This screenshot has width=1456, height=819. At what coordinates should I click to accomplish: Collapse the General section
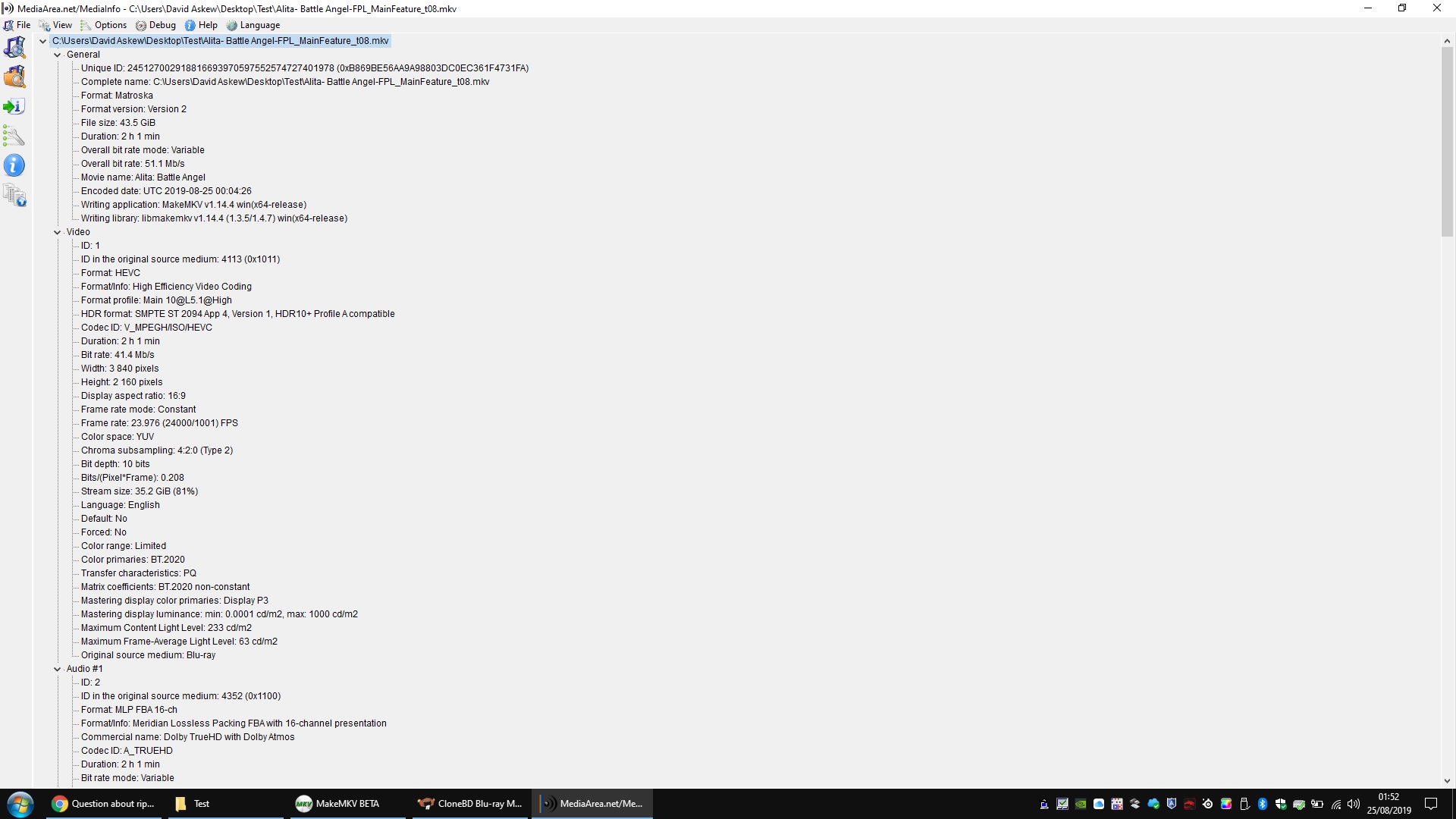click(x=57, y=55)
